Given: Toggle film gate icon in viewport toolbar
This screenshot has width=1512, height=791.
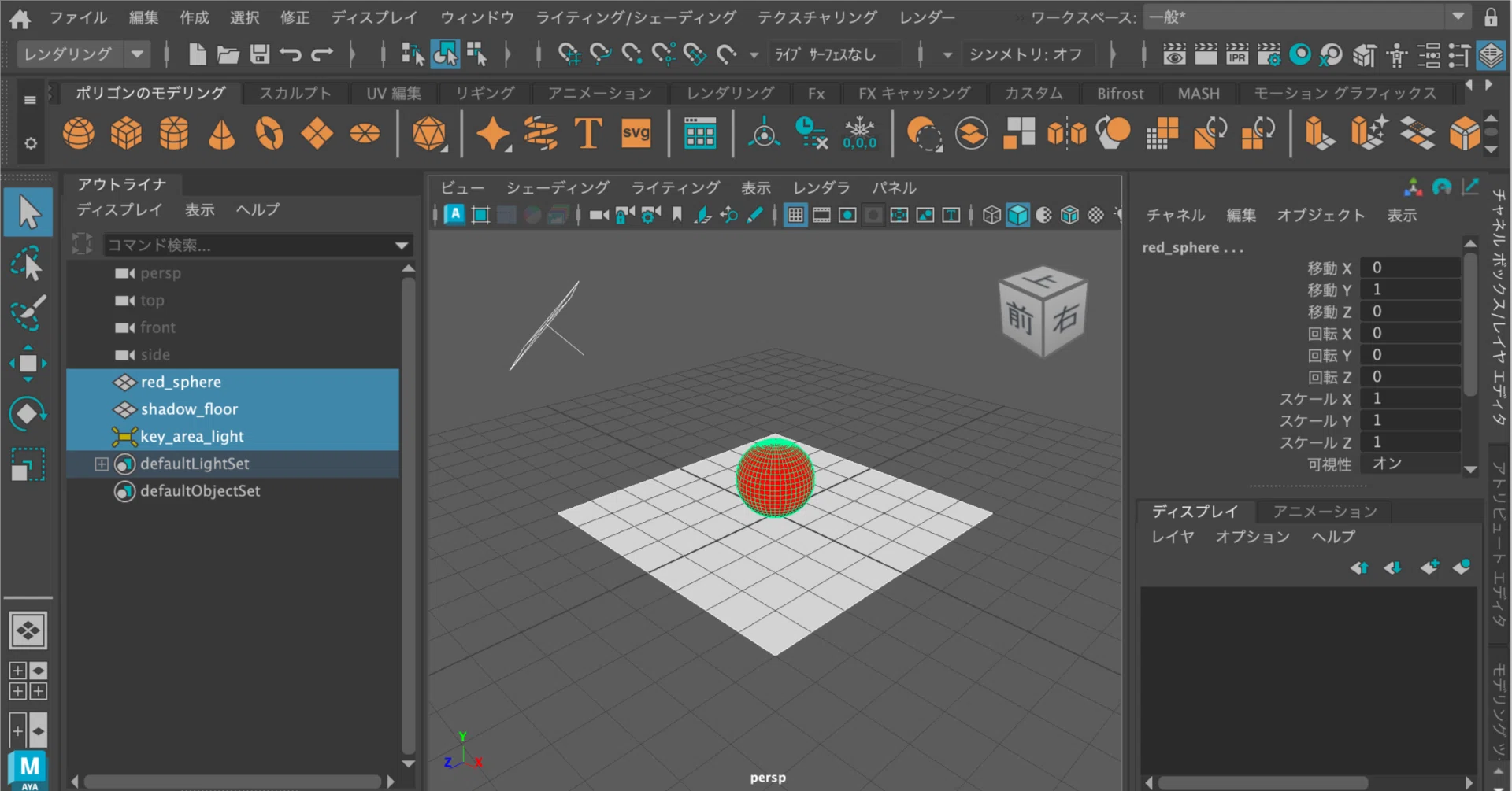Looking at the screenshot, I should (x=821, y=215).
